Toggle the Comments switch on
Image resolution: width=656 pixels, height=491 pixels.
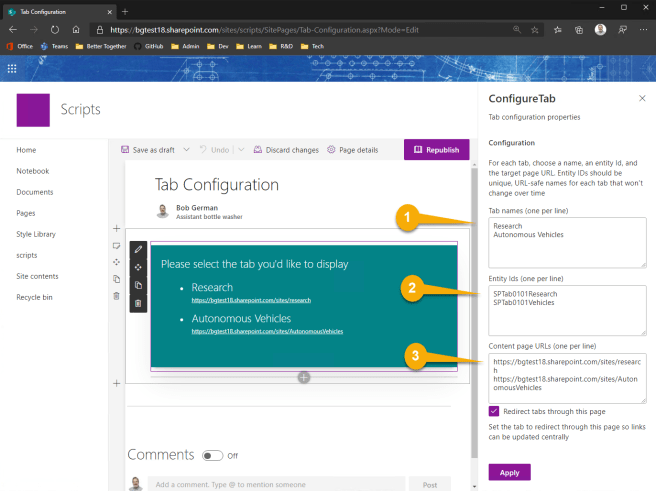(212, 455)
